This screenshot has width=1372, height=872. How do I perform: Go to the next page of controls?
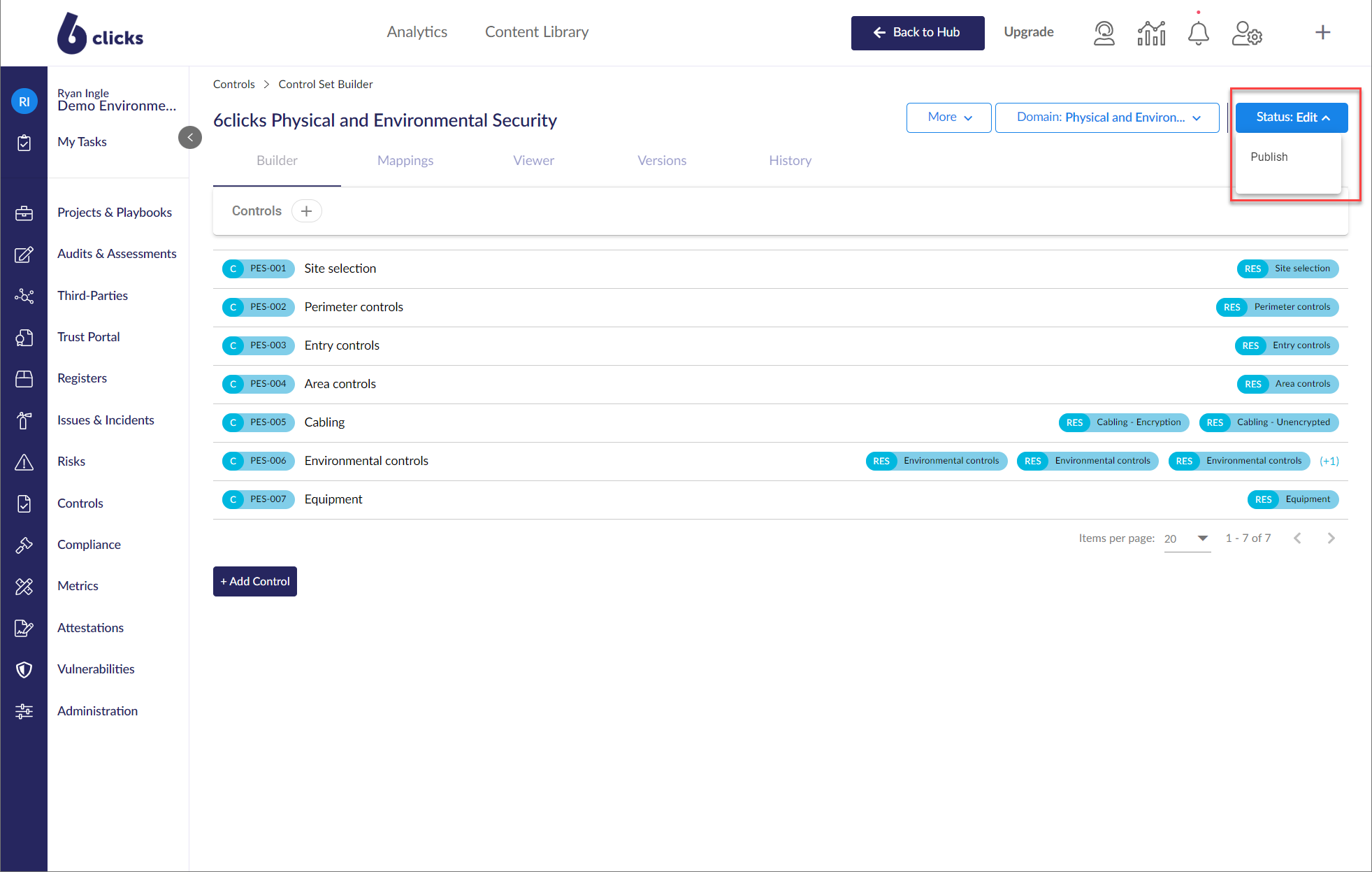coord(1331,538)
